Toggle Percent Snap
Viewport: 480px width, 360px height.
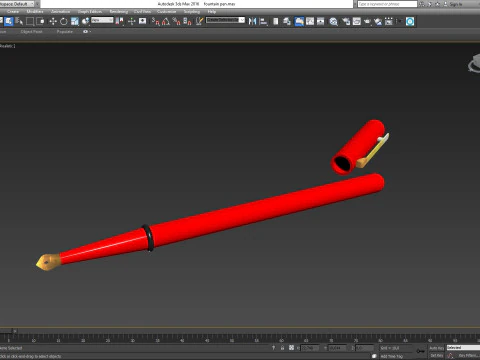click(x=176, y=22)
